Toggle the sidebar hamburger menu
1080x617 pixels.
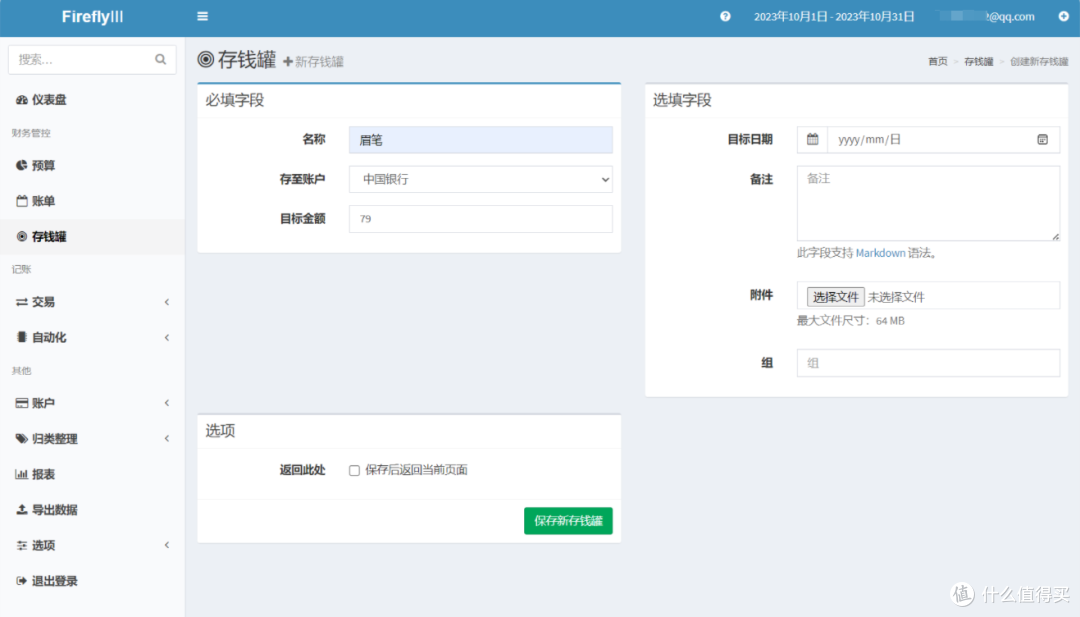[202, 17]
